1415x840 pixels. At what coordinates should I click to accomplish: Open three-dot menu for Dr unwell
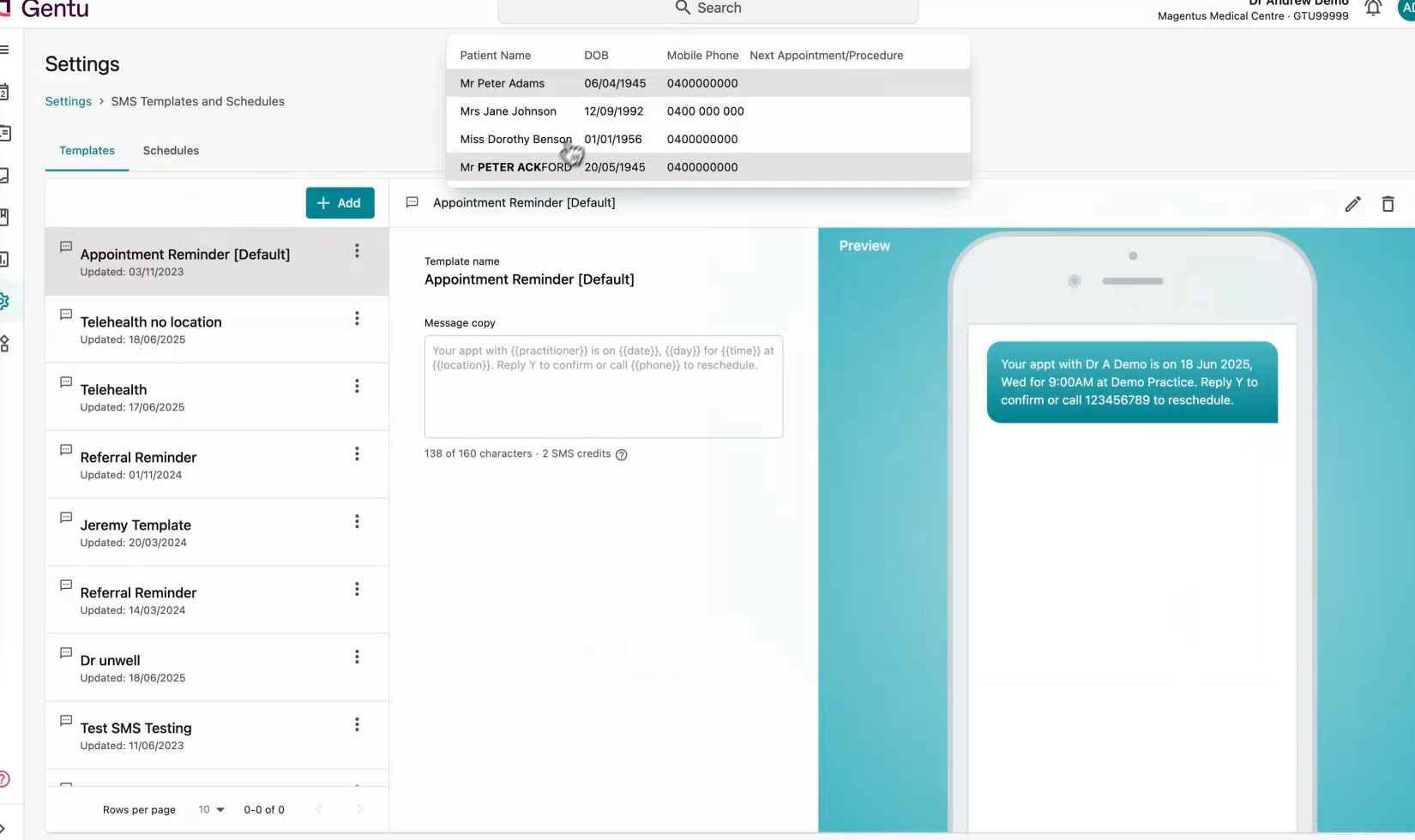click(x=357, y=657)
